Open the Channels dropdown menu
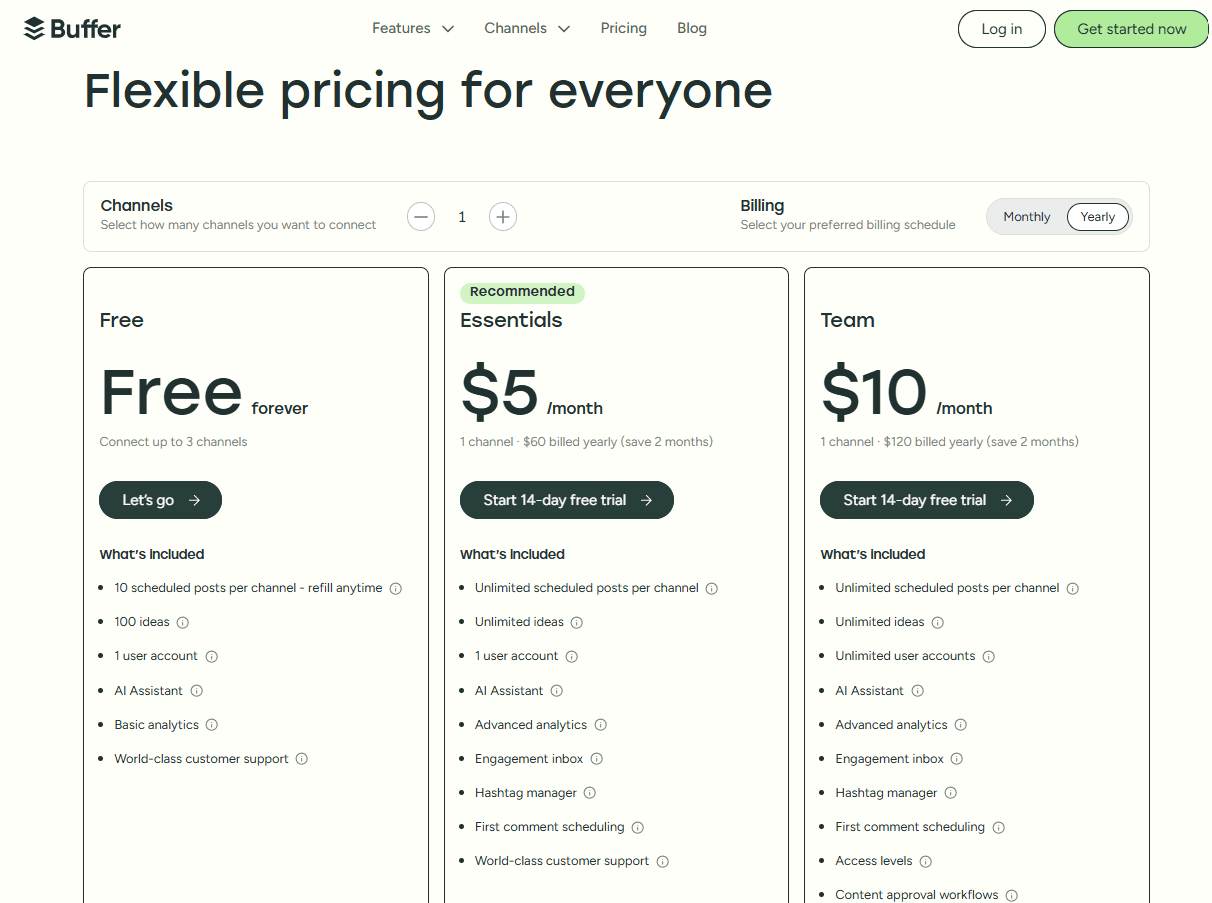Image resolution: width=1212 pixels, height=903 pixels. pyautogui.click(x=526, y=28)
